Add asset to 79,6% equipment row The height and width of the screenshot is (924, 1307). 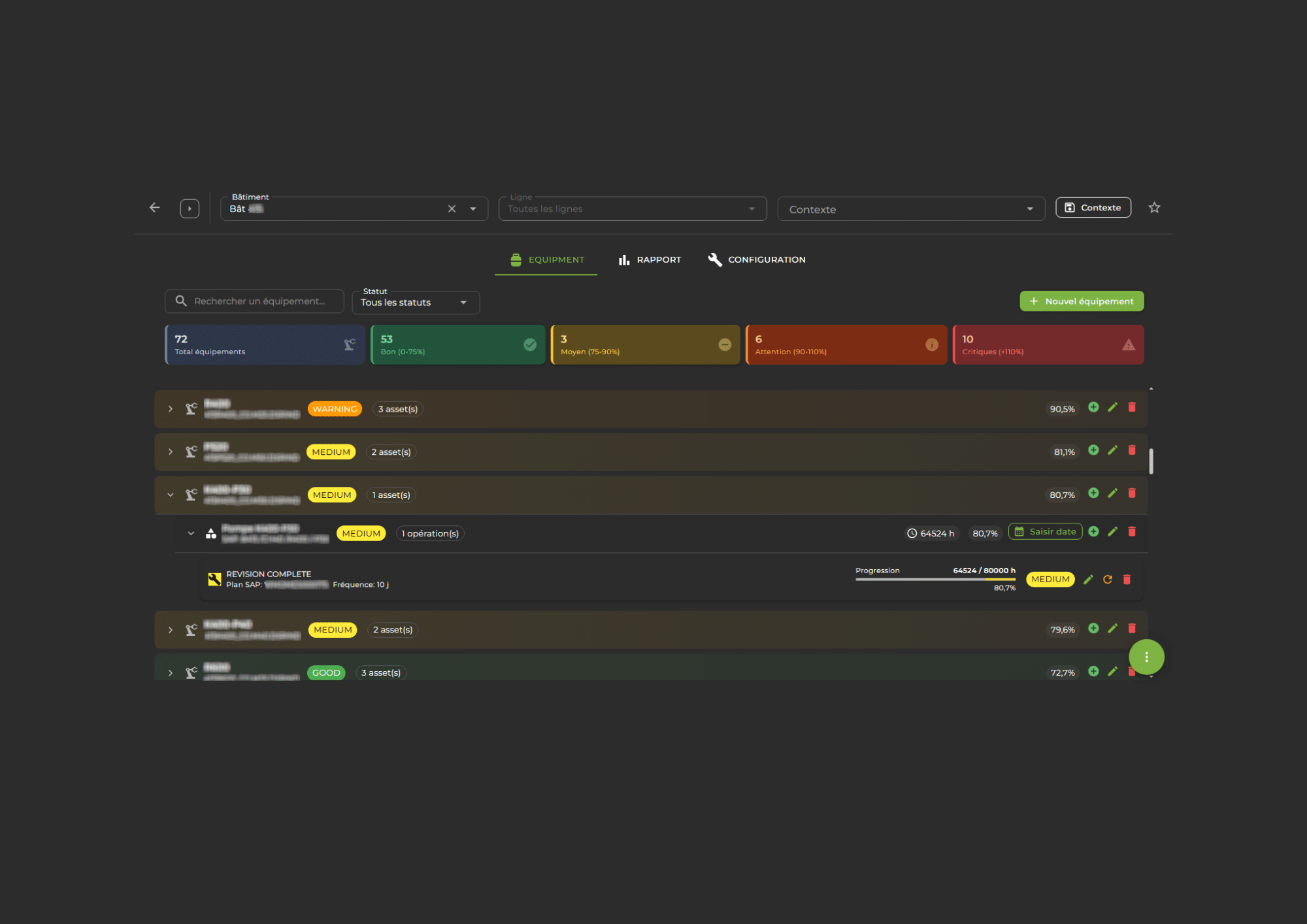[1093, 629]
